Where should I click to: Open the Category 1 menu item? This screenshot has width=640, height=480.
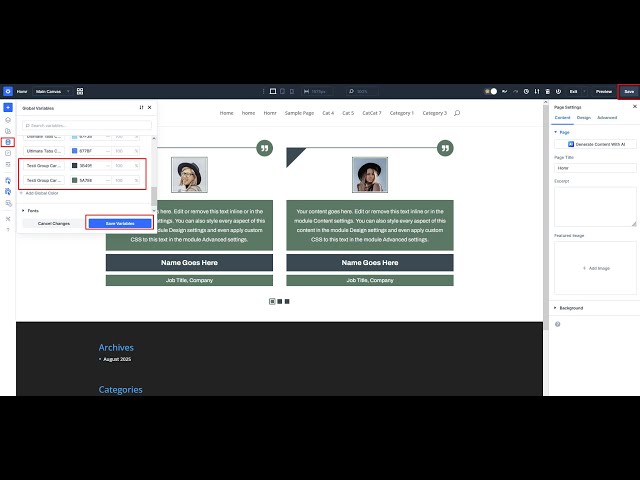[402, 113]
